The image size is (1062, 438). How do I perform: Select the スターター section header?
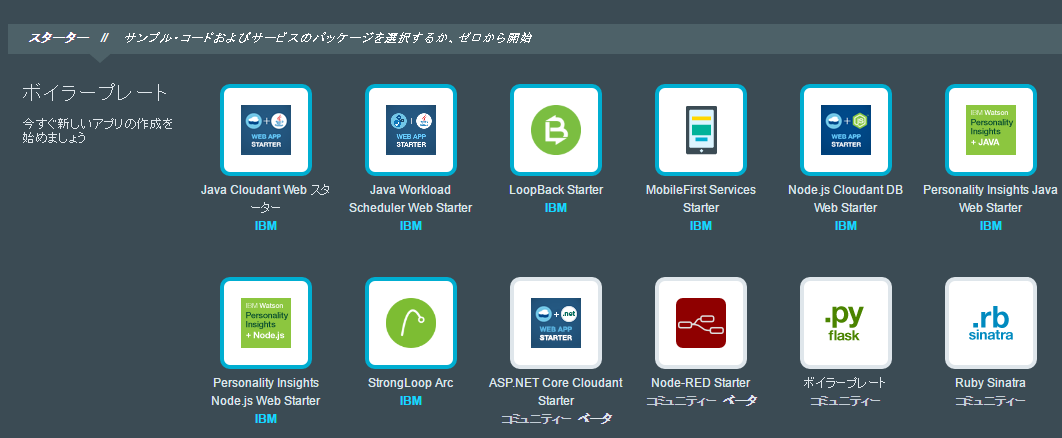pyautogui.click(x=58, y=38)
